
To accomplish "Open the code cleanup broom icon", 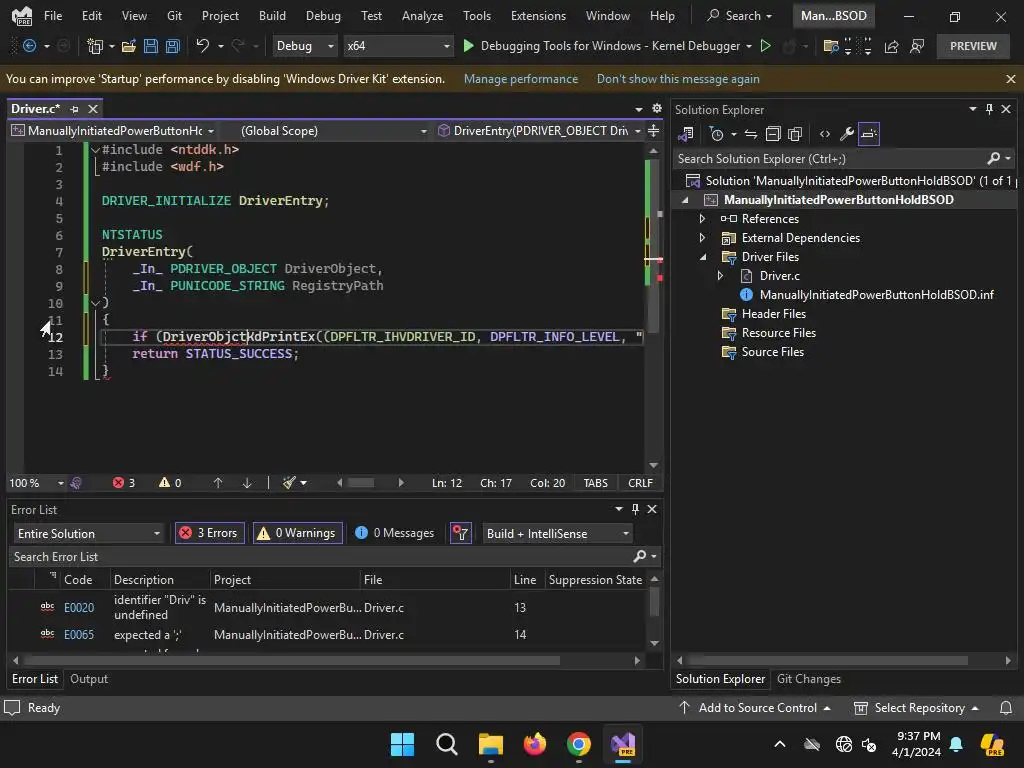I will pos(289,483).
